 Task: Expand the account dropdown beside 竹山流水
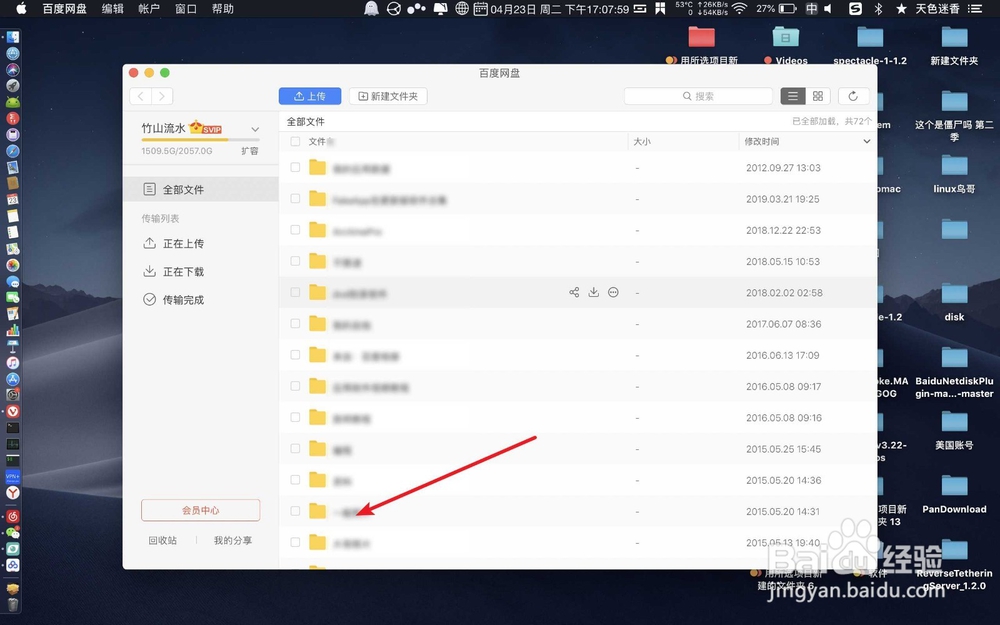[255, 128]
